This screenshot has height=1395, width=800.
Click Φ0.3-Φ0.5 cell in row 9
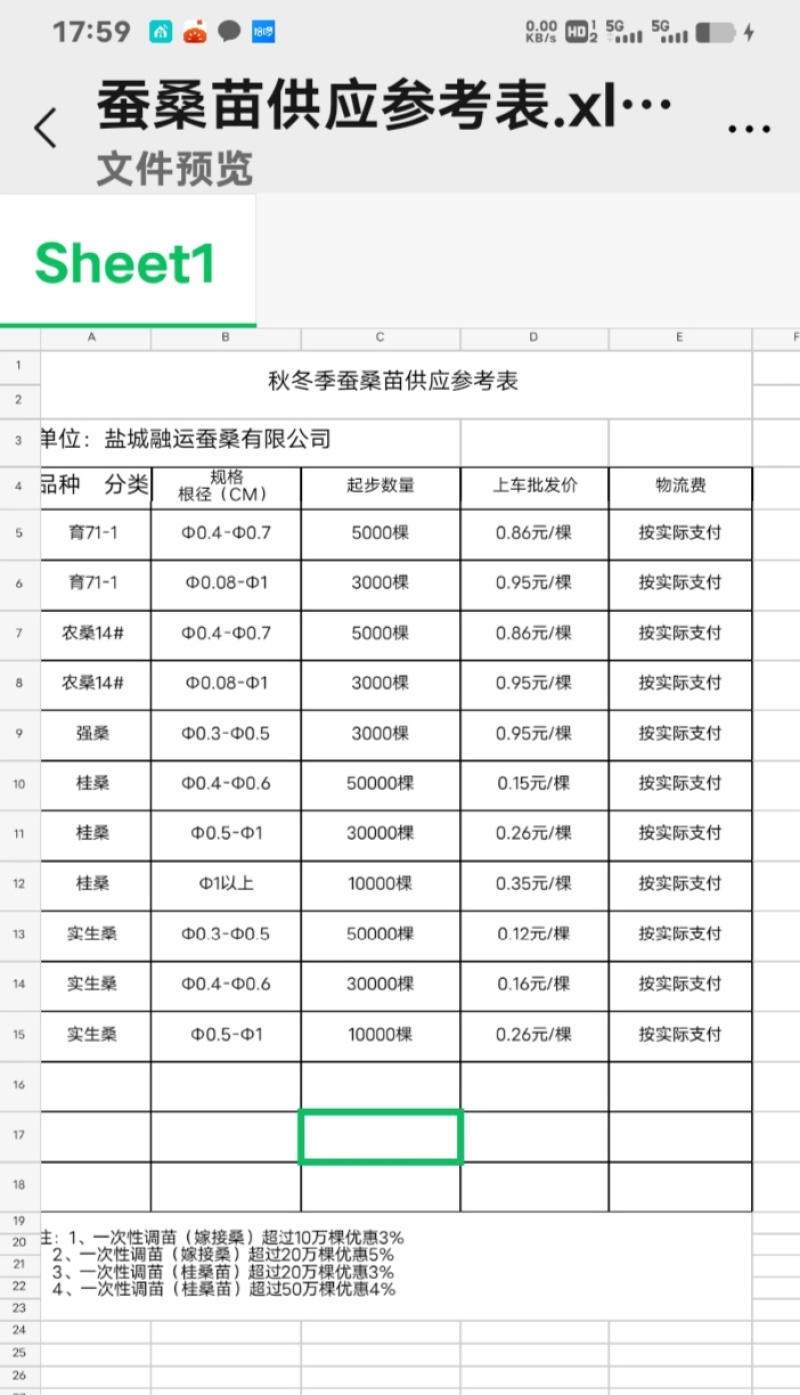(x=226, y=734)
